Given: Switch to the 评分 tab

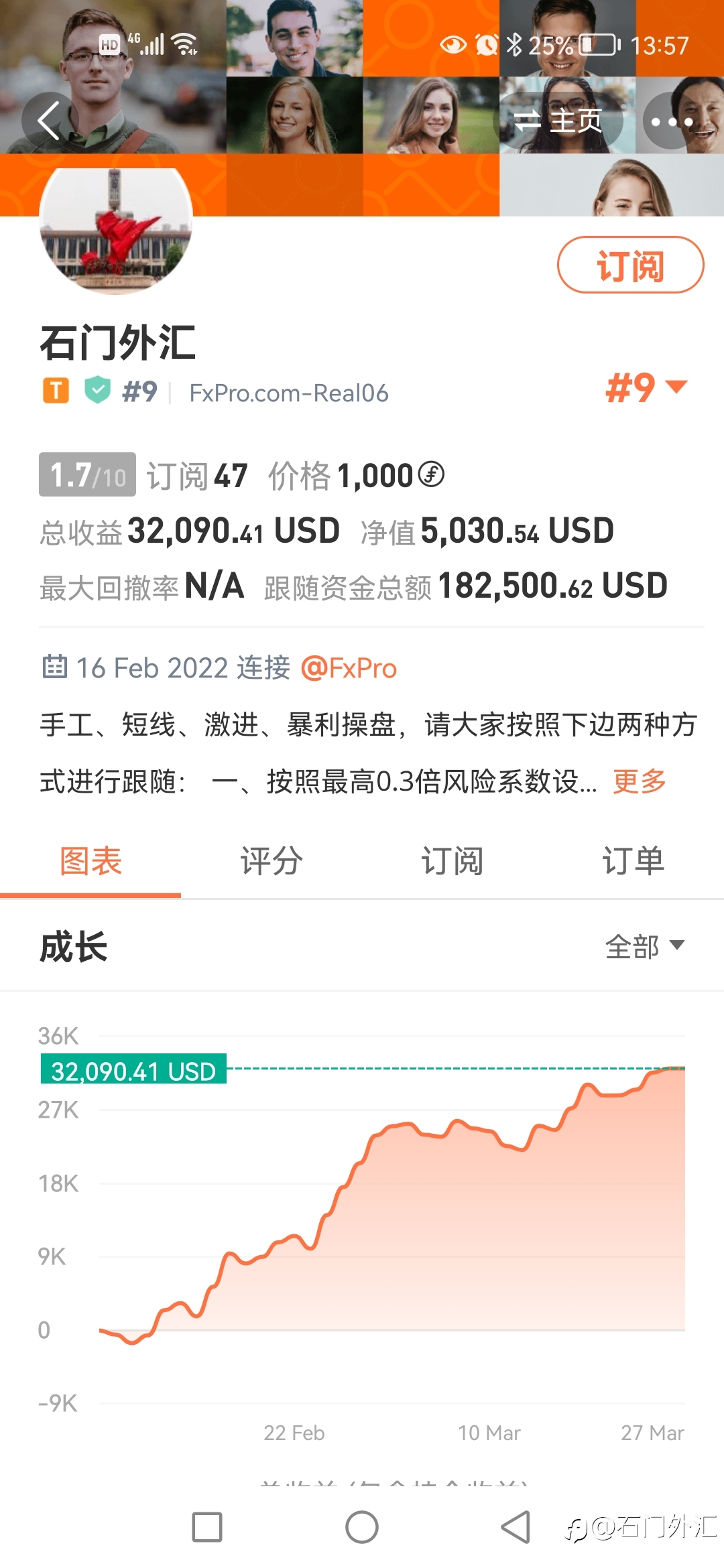Looking at the screenshot, I should (271, 861).
